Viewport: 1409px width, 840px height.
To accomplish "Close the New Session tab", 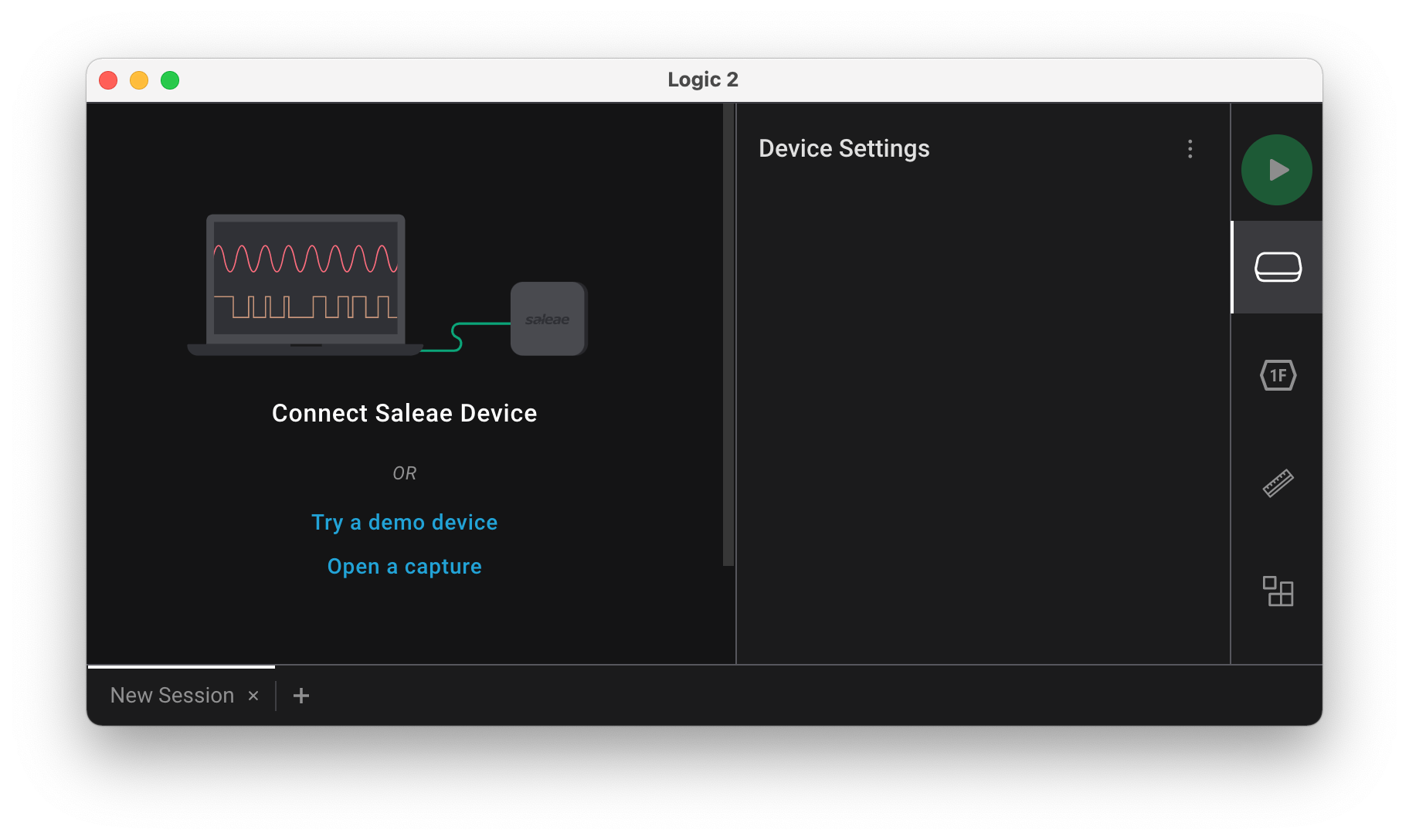I will click(x=253, y=696).
